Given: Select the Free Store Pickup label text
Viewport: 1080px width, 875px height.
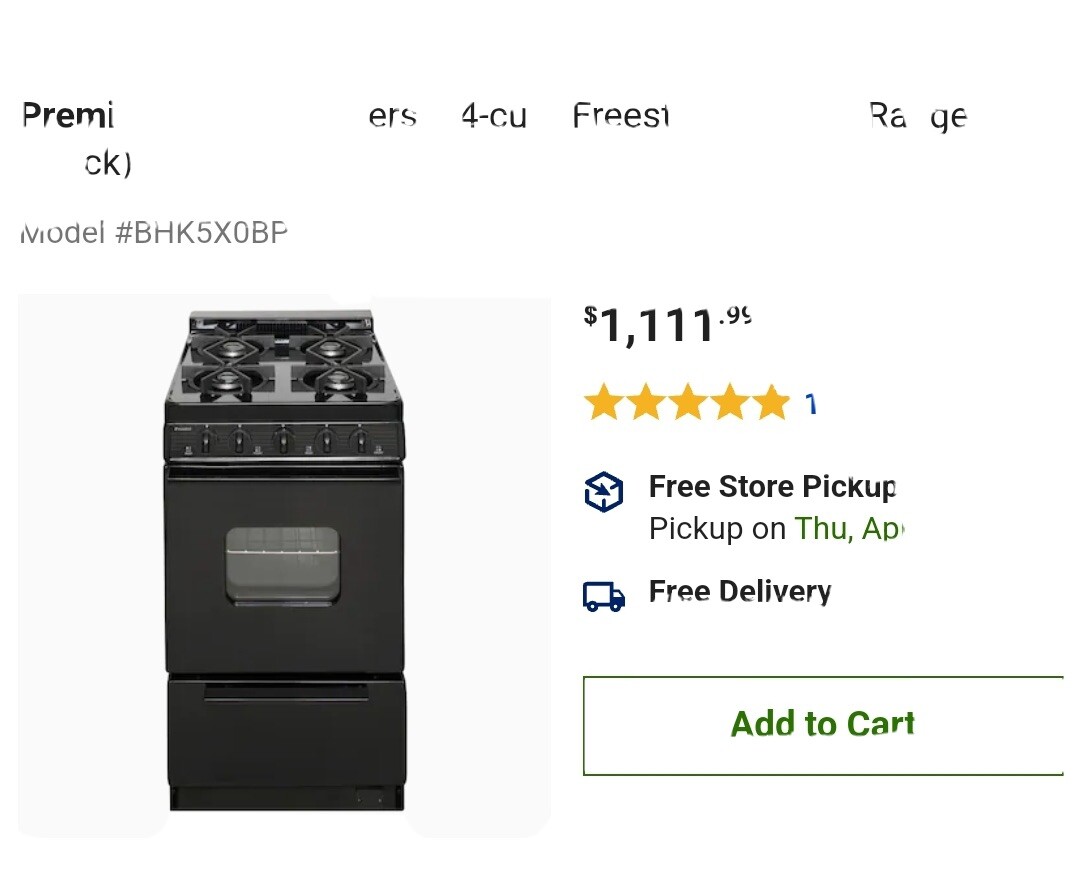Looking at the screenshot, I should tap(772, 487).
